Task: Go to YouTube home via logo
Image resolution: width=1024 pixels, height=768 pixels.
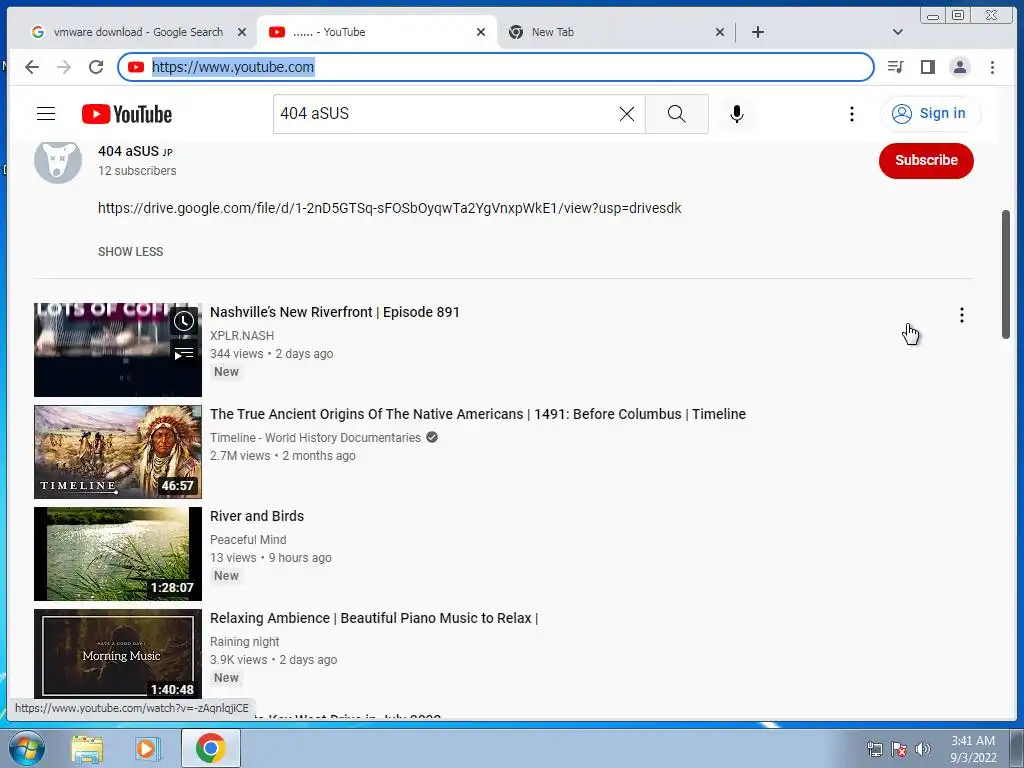Action: pyautogui.click(x=127, y=114)
